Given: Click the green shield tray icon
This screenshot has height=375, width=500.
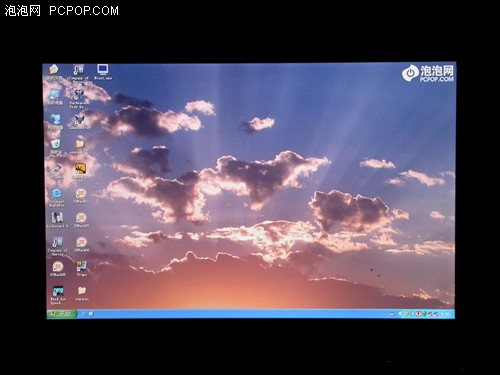Looking at the screenshot, I should (424, 314).
